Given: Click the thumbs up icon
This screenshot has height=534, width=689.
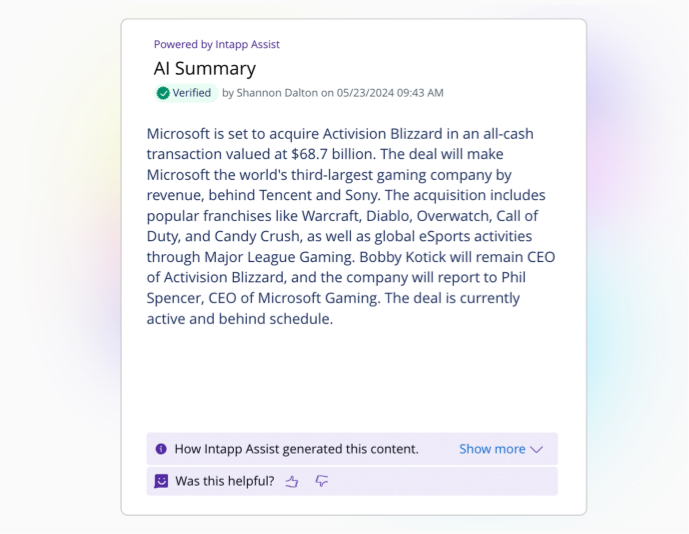Looking at the screenshot, I should point(292,482).
